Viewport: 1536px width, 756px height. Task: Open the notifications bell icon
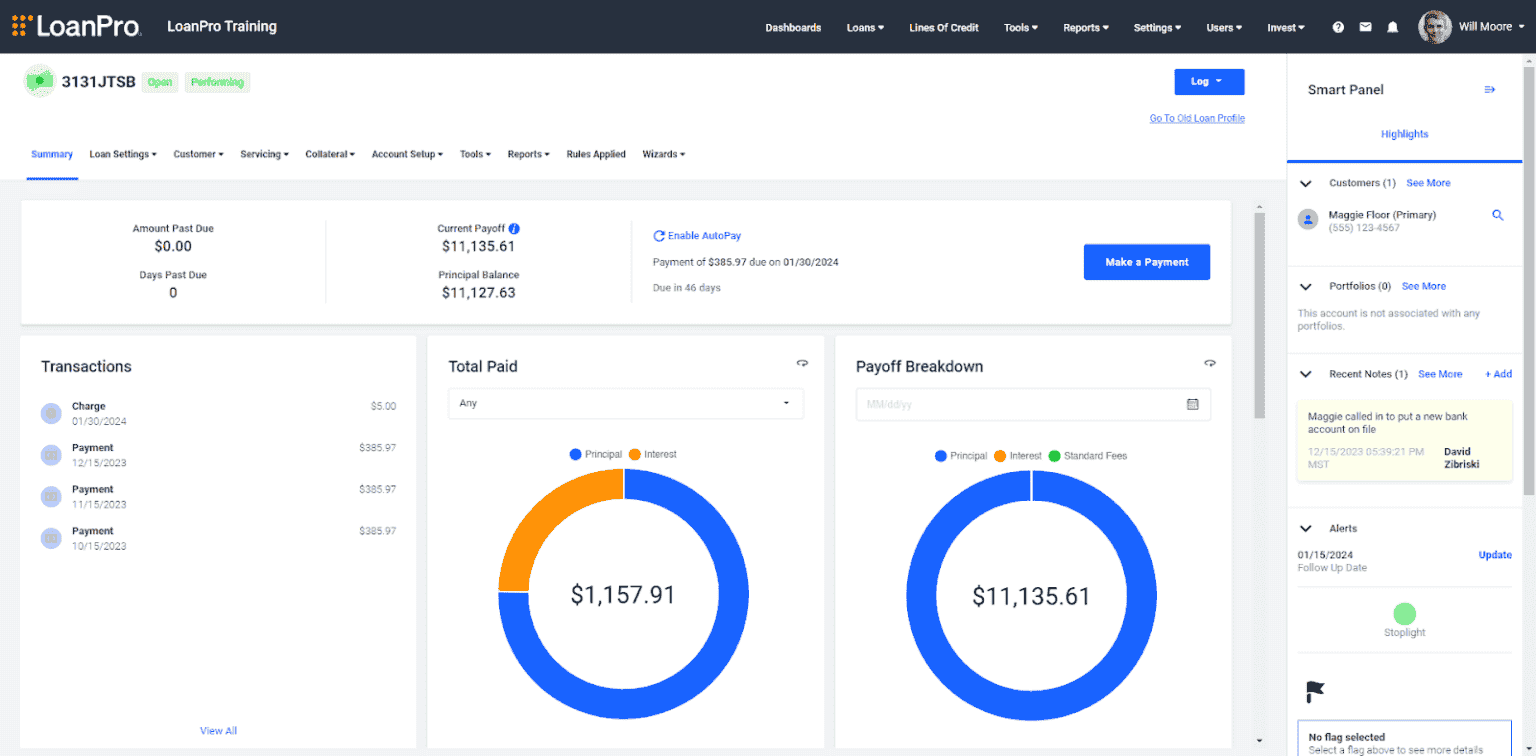1392,28
